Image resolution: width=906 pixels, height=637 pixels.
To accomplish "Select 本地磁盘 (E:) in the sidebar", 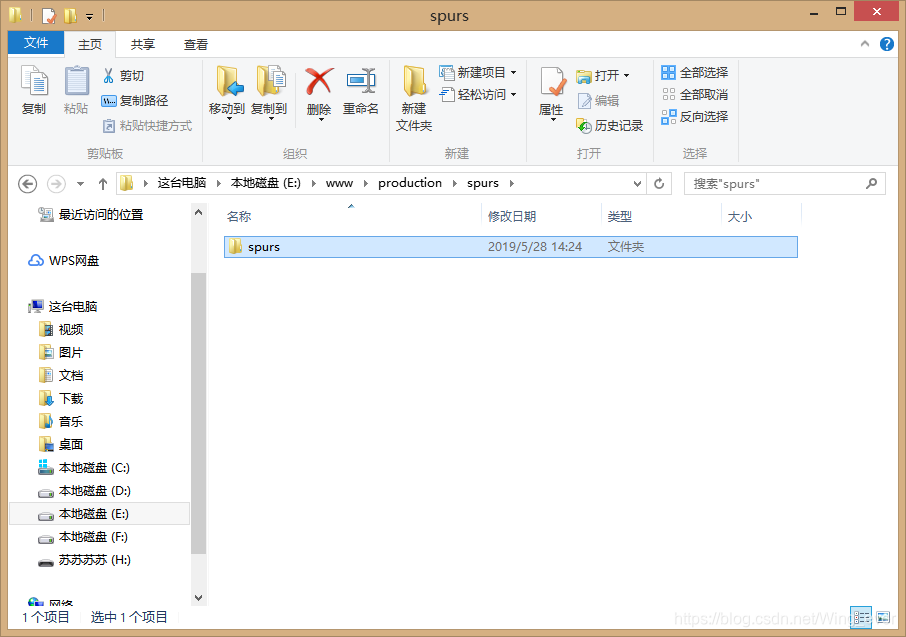I will point(99,514).
